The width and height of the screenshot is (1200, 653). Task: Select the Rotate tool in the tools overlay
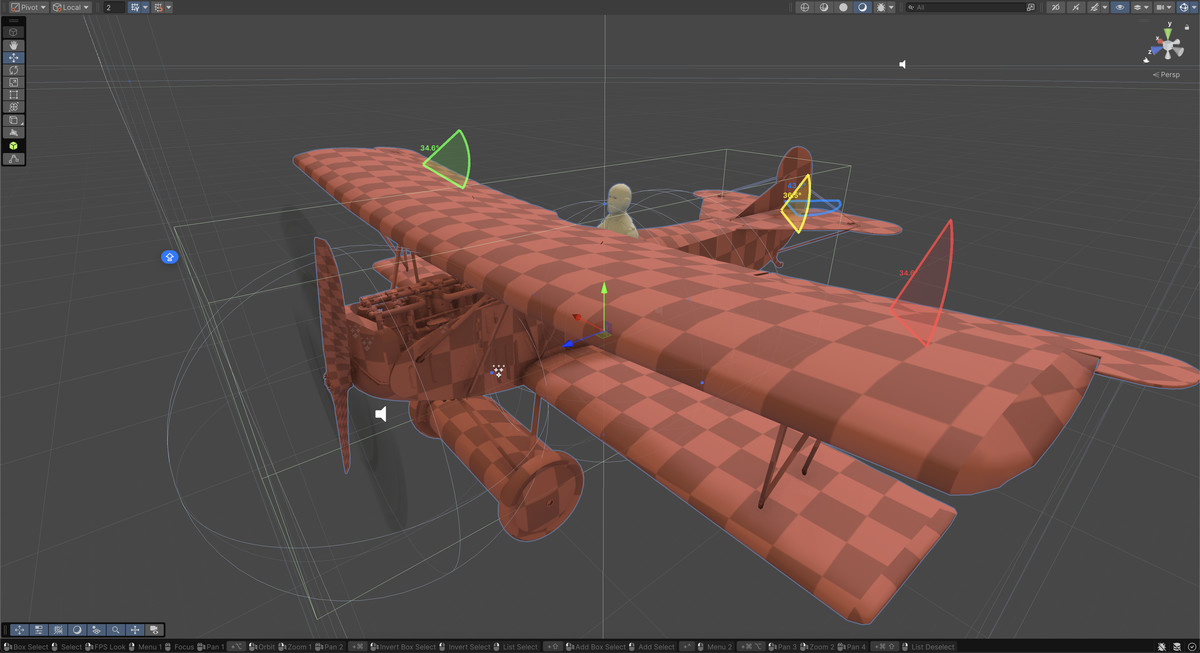[x=14, y=70]
